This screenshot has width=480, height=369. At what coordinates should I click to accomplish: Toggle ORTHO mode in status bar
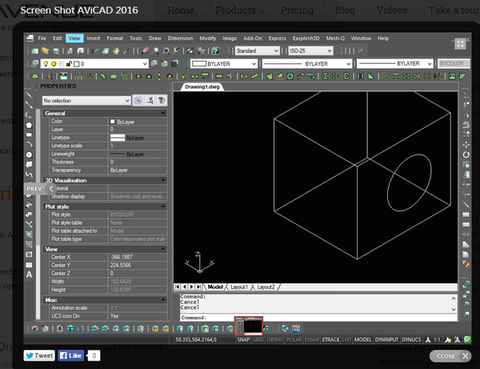point(275,339)
